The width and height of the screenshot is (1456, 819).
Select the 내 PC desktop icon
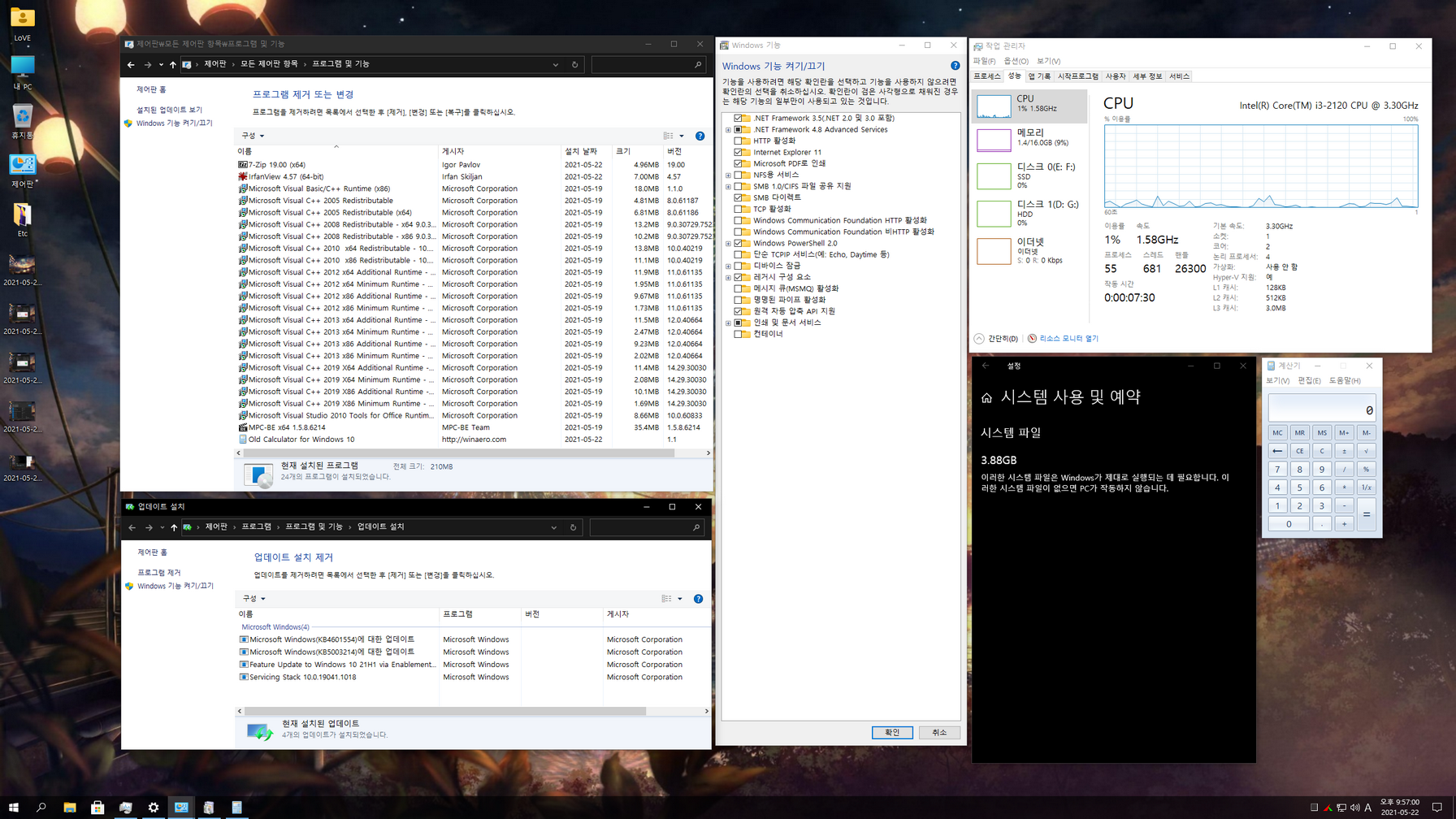coord(23,72)
